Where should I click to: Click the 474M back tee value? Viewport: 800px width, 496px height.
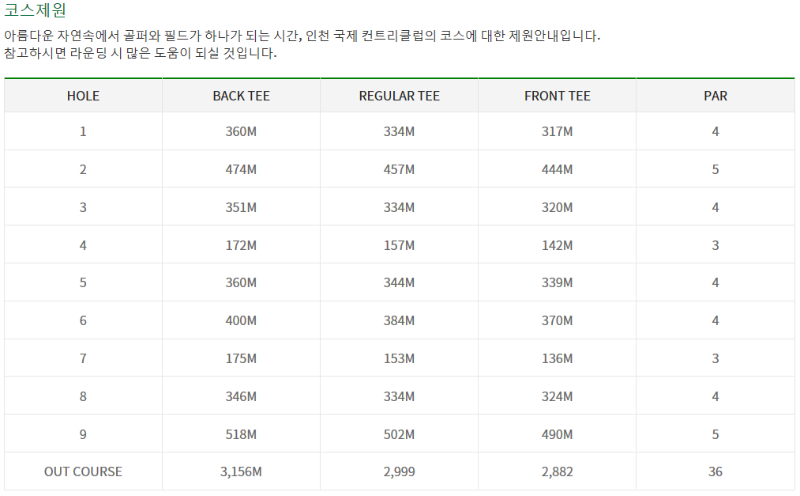pos(241,169)
